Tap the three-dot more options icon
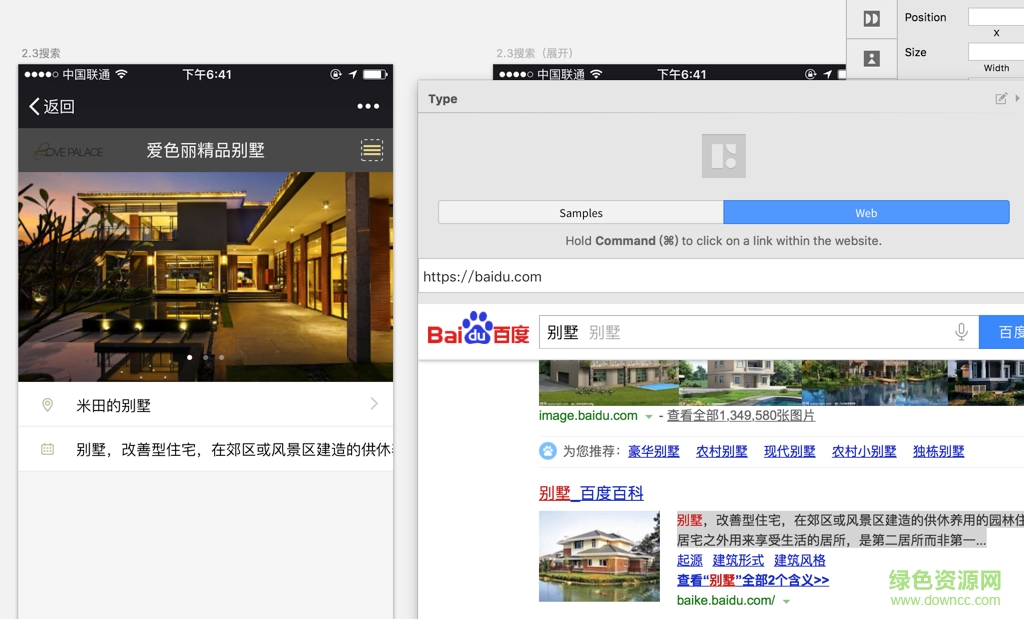Viewport: 1024px width, 619px height. click(x=368, y=106)
